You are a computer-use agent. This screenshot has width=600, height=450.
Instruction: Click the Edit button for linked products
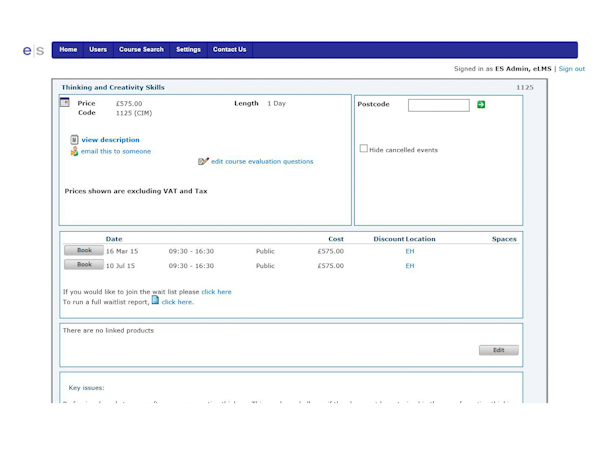click(499, 350)
